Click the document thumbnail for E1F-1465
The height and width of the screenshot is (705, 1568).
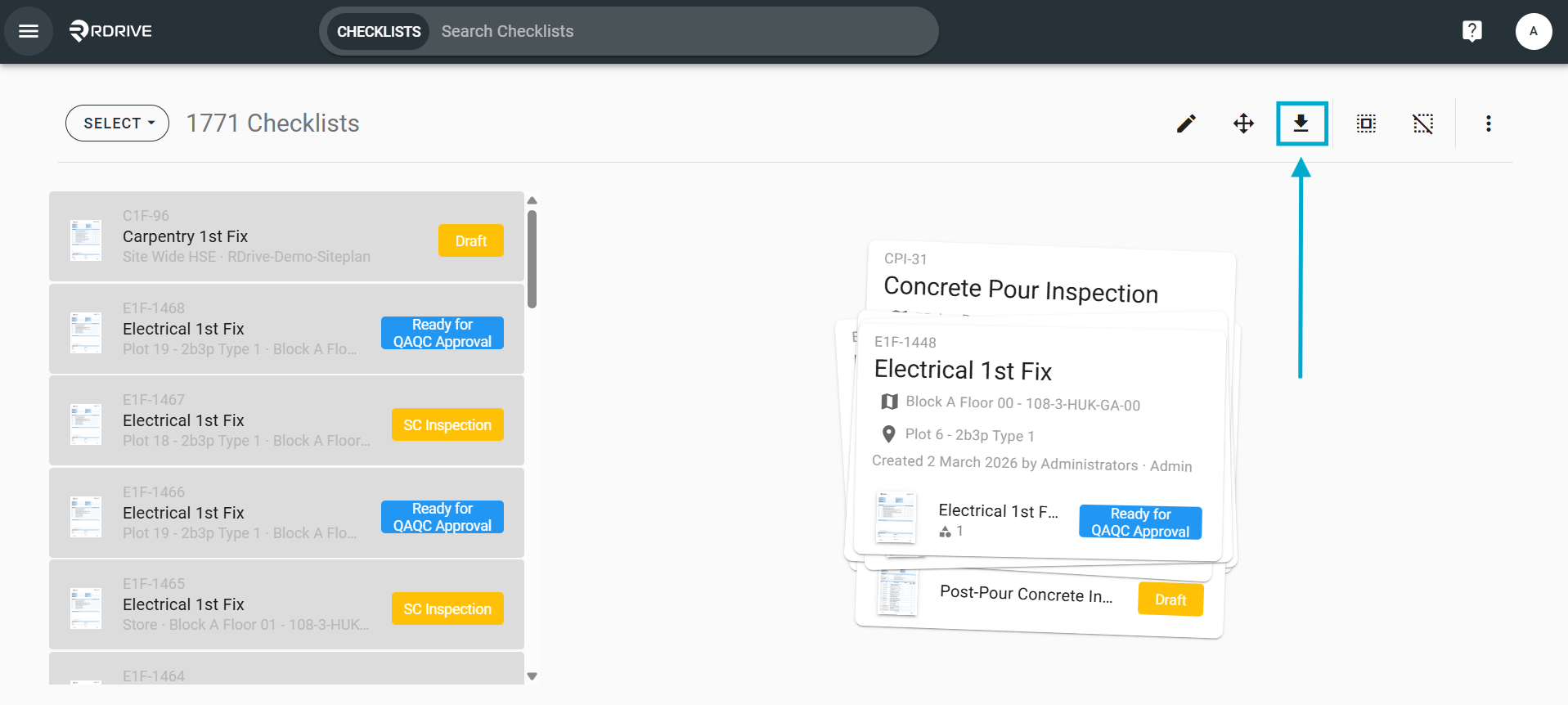click(86, 608)
